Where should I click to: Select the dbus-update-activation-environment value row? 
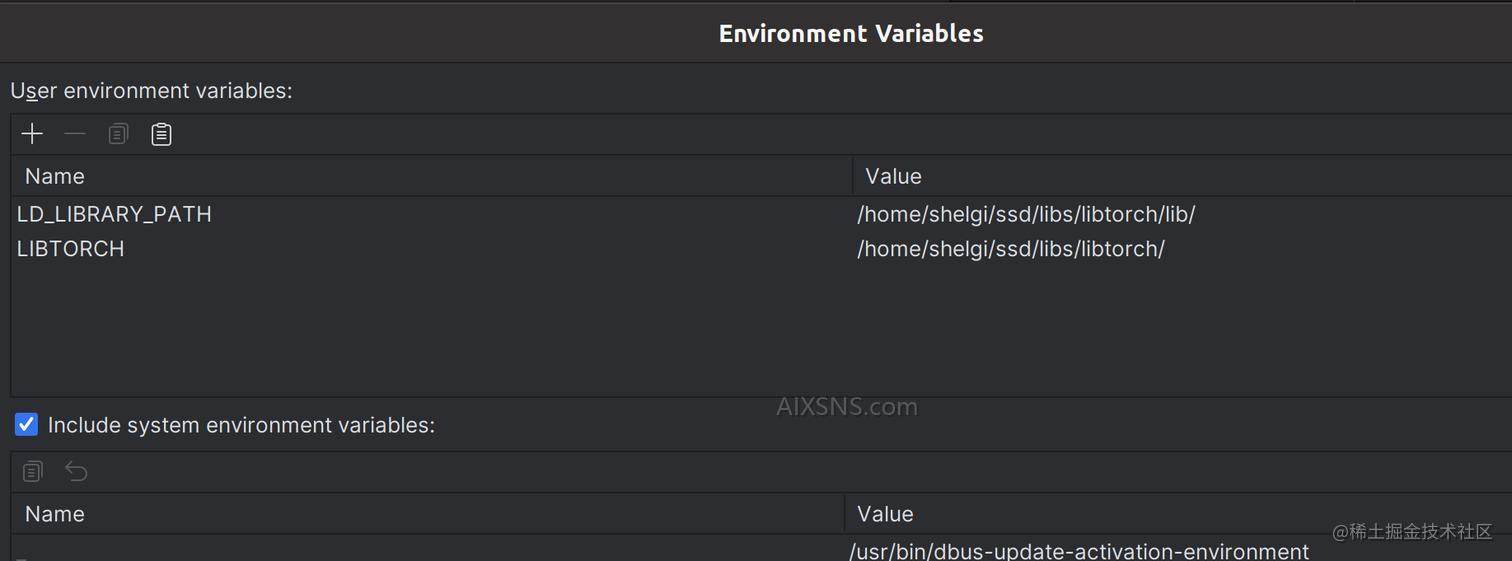1079,551
